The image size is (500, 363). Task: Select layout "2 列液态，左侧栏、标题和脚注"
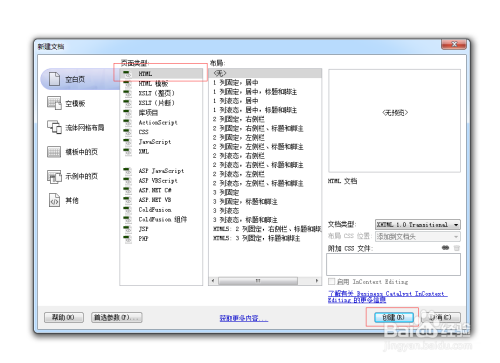(x=258, y=183)
